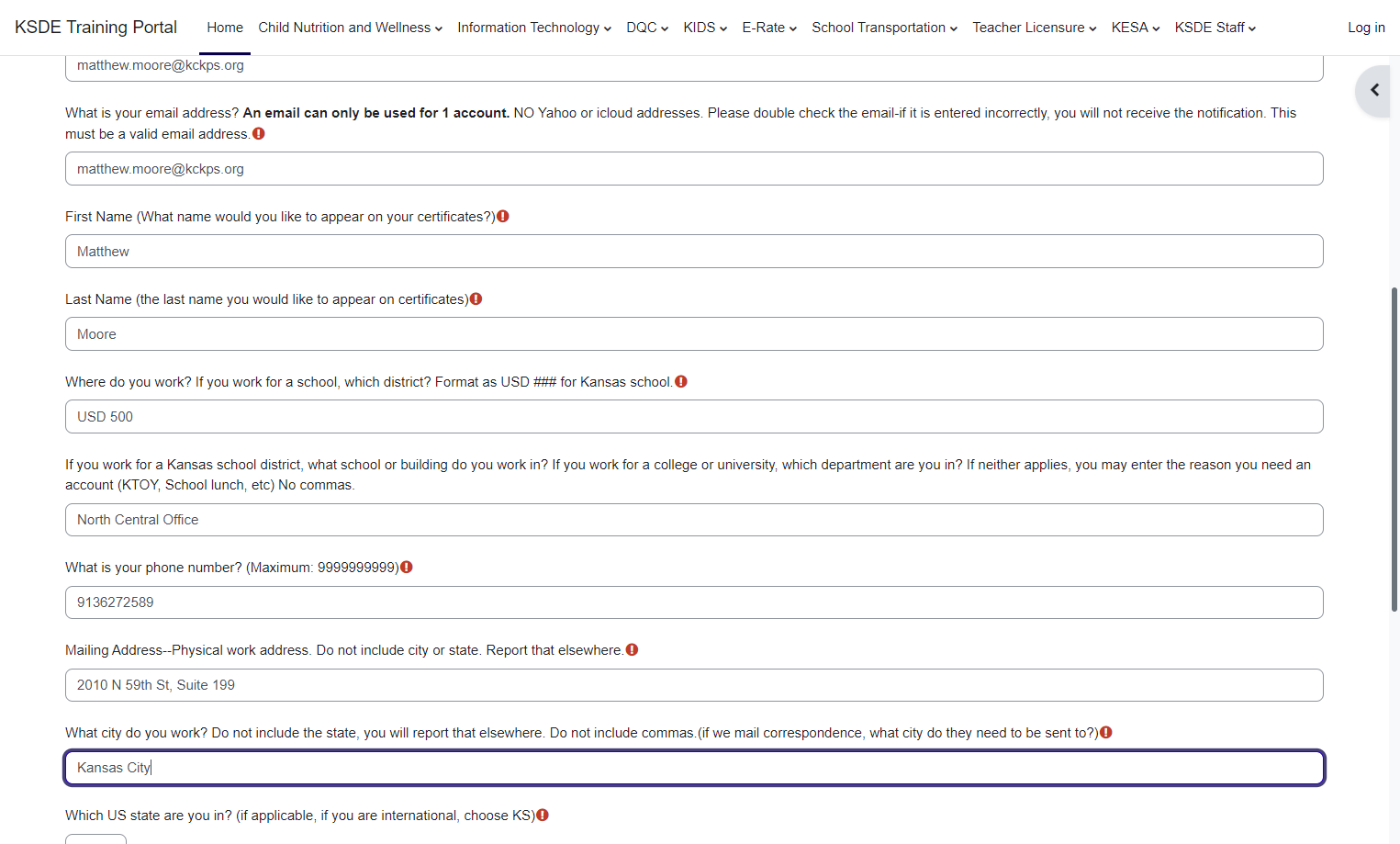Open the DQC dropdown menu
Screen dimensions: 1400x844
click(647, 28)
